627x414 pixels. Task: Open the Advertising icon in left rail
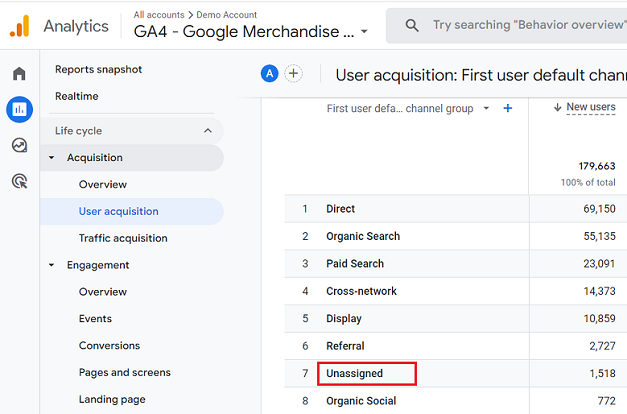[19, 181]
